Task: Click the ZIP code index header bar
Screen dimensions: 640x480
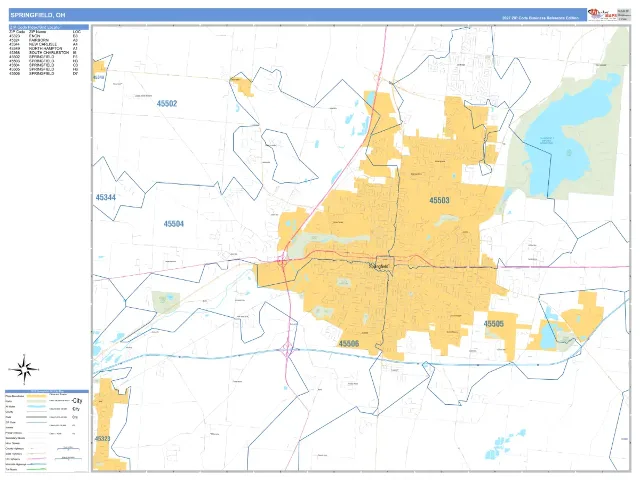Action: 49,27
